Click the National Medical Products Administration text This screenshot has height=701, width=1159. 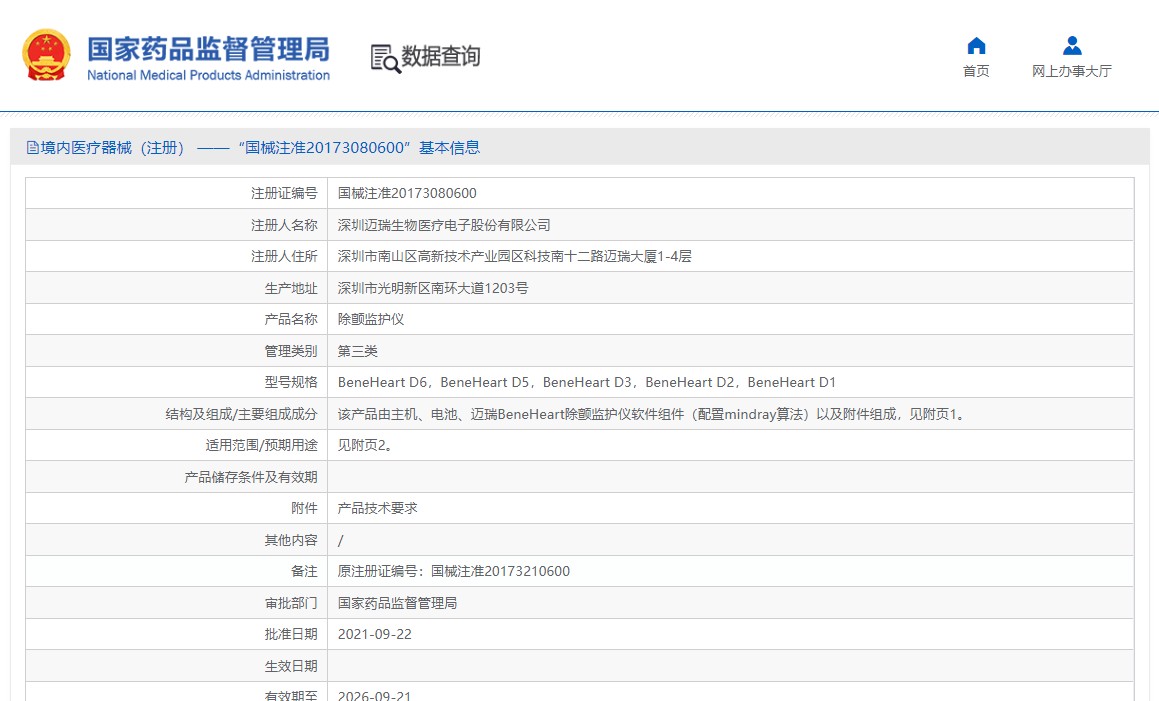(x=208, y=75)
